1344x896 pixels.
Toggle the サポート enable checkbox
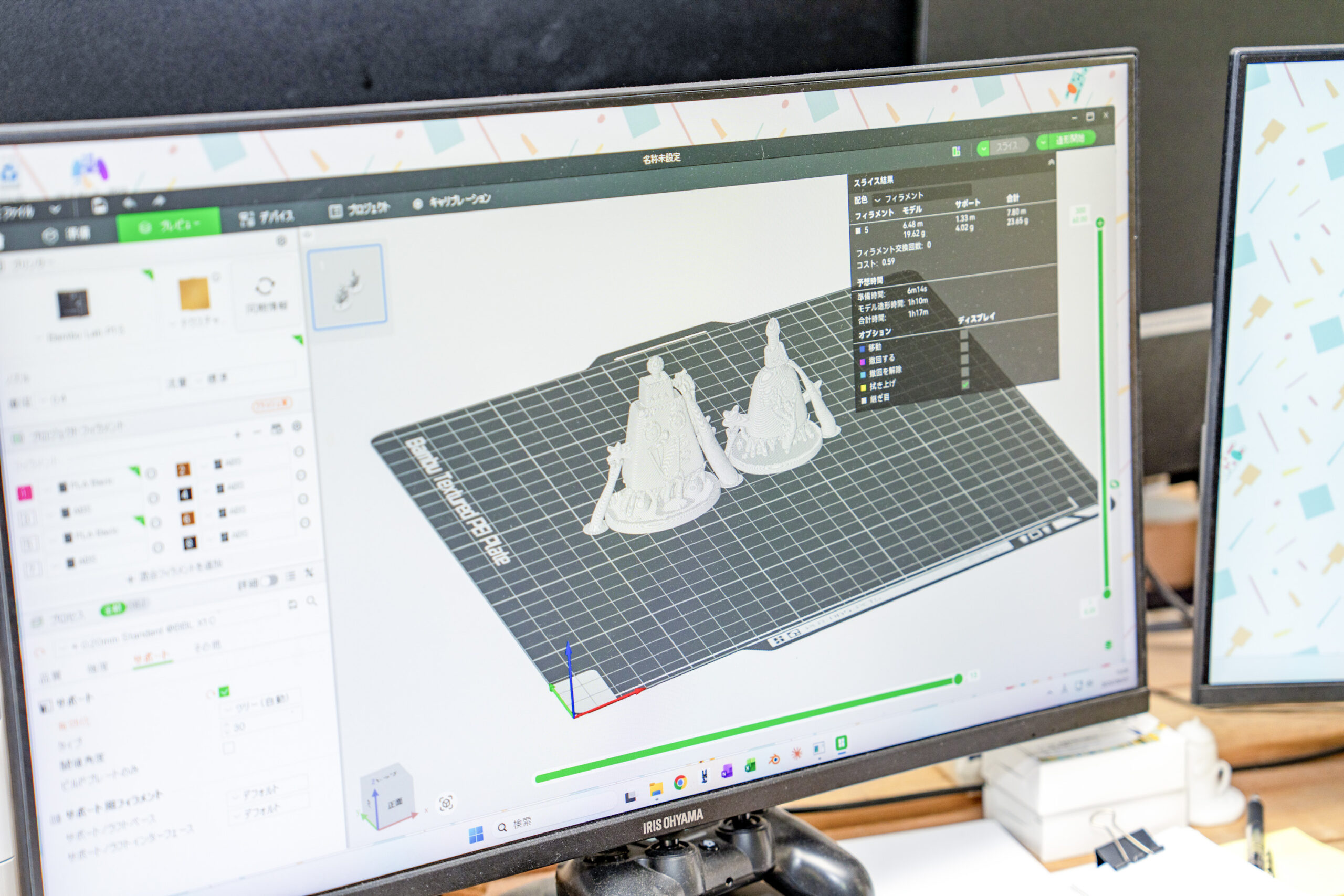224,691
